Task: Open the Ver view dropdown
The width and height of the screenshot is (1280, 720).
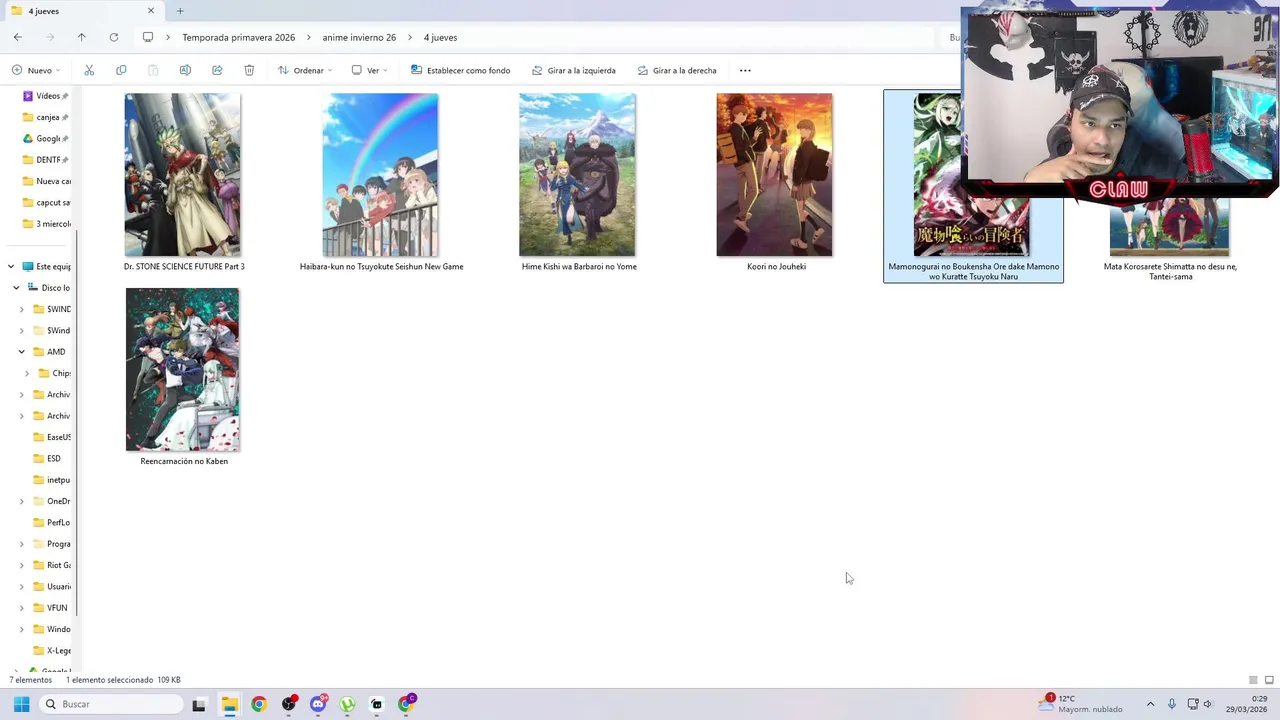Action: [x=369, y=70]
